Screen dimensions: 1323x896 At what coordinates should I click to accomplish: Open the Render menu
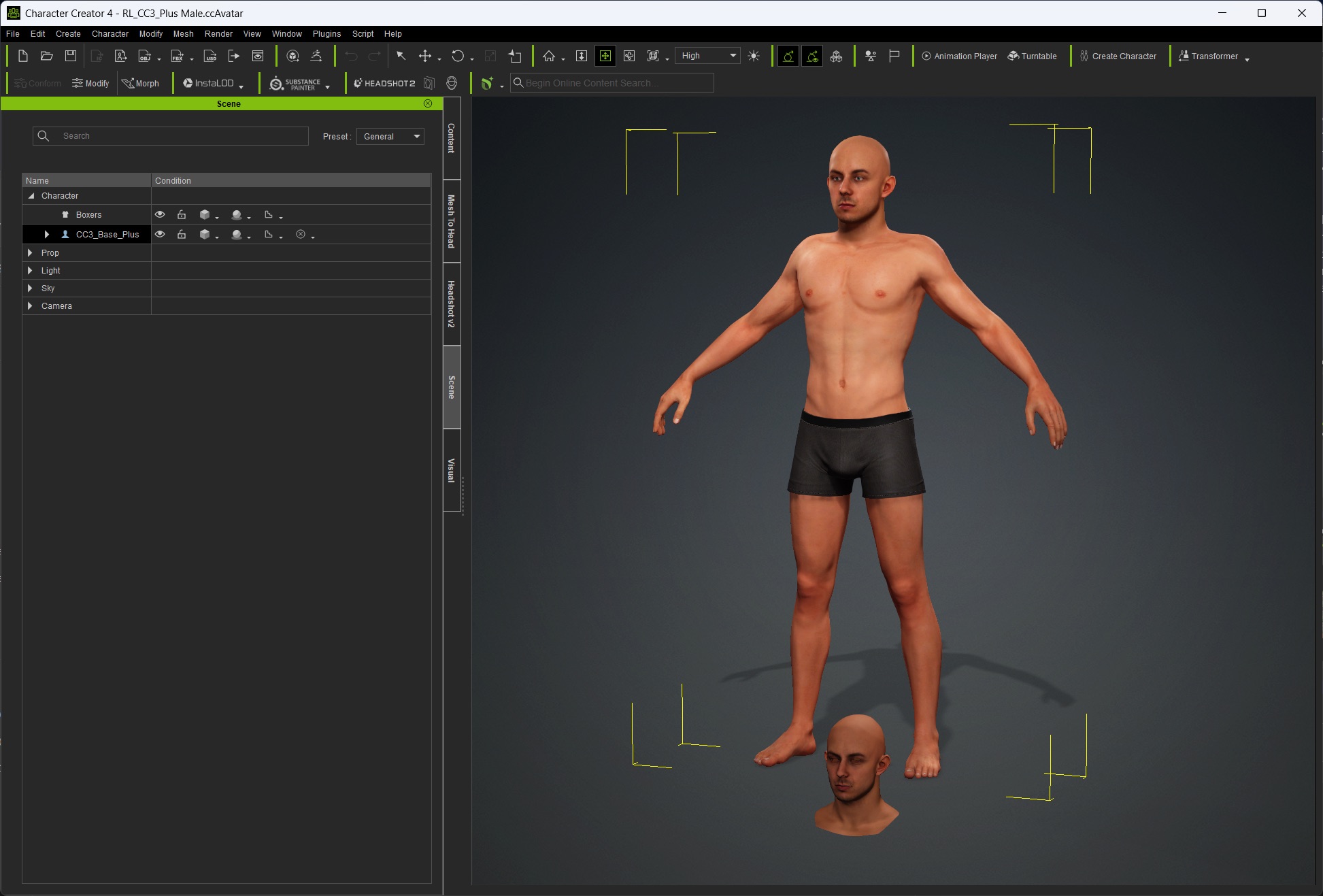click(x=218, y=33)
